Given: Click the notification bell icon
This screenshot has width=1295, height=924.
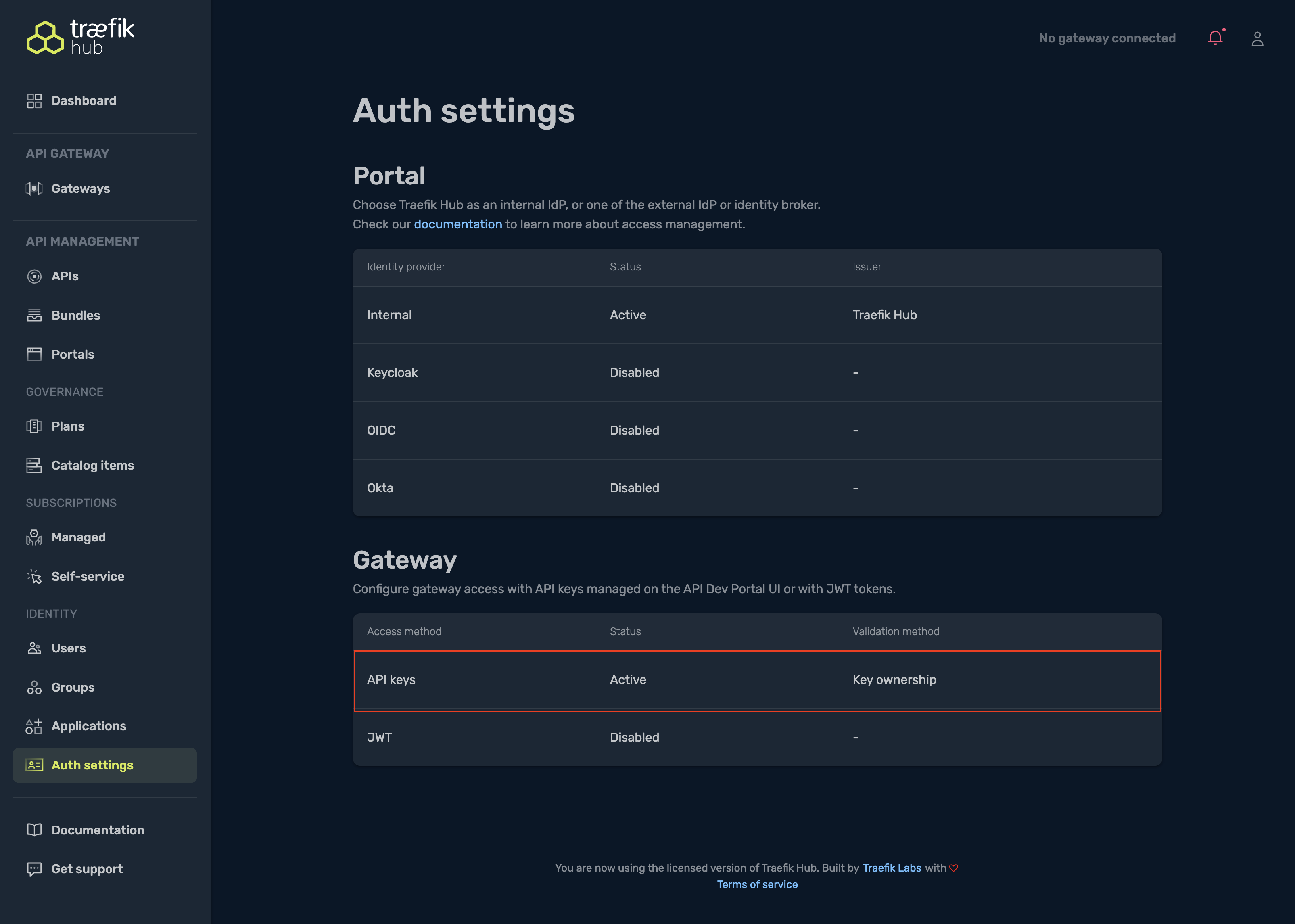Looking at the screenshot, I should coord(1215,38).
